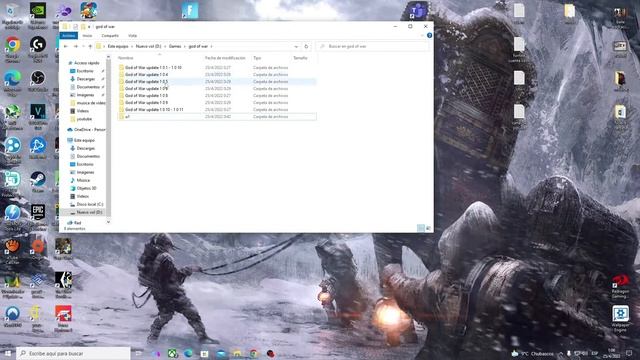Open Quick Access toolbar properties icon in title bar
The image size is (640, 360).
click(x=76, y=27)
